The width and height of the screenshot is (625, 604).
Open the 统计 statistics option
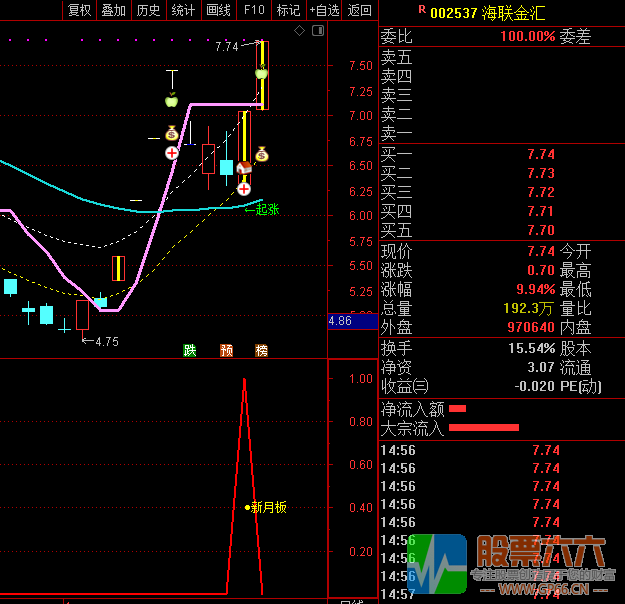(183, 10)
